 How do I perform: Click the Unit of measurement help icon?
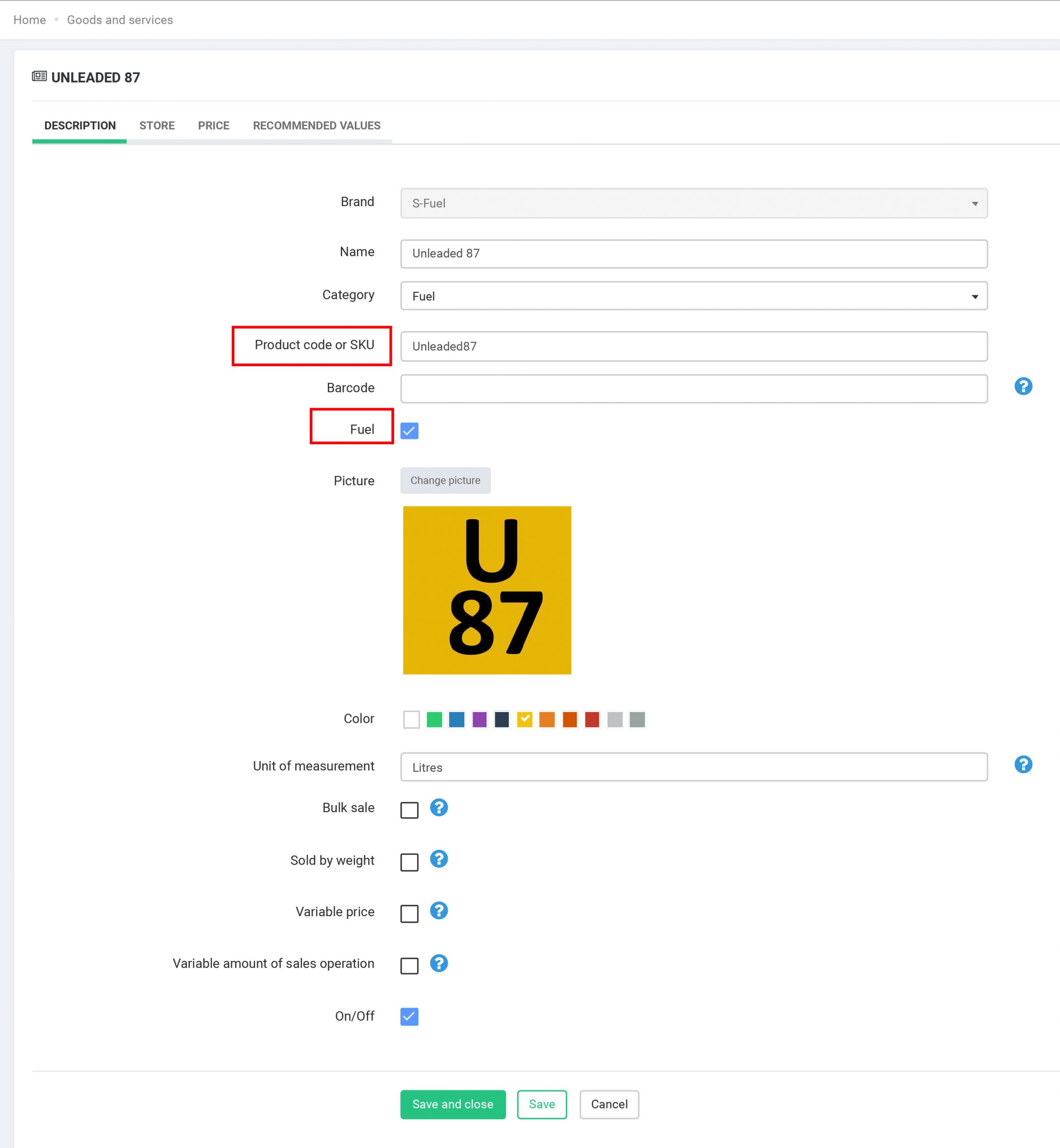pos(1023,764)
